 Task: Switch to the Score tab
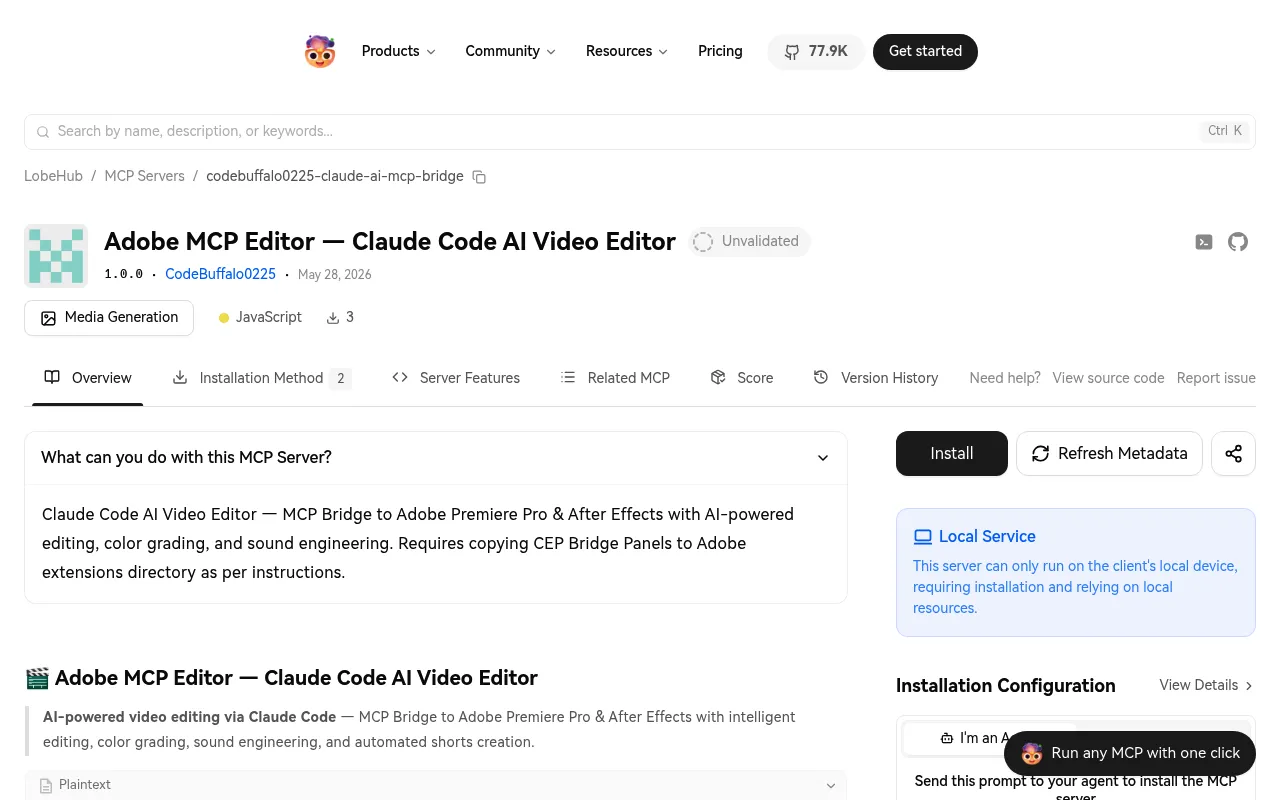[x=742, y=378]
